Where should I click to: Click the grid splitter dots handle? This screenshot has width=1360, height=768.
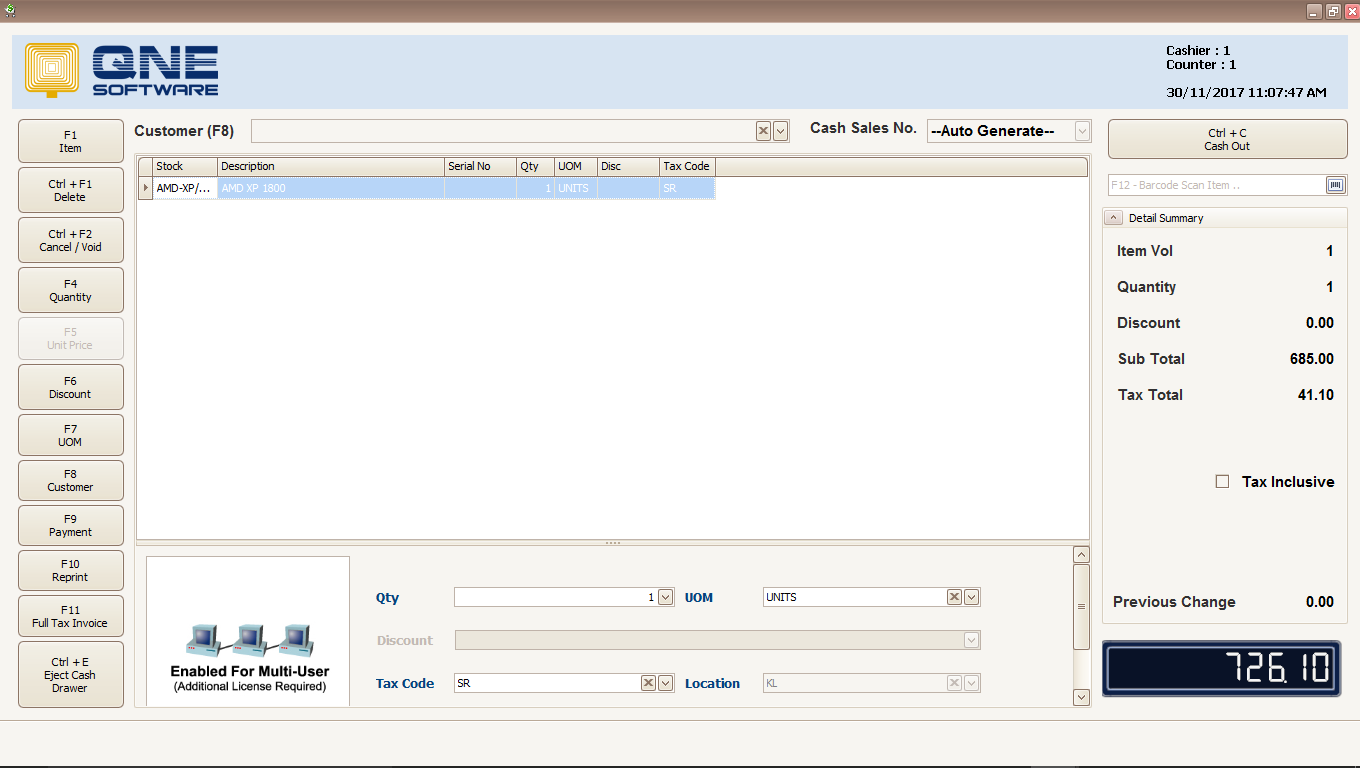pos(613,543)
